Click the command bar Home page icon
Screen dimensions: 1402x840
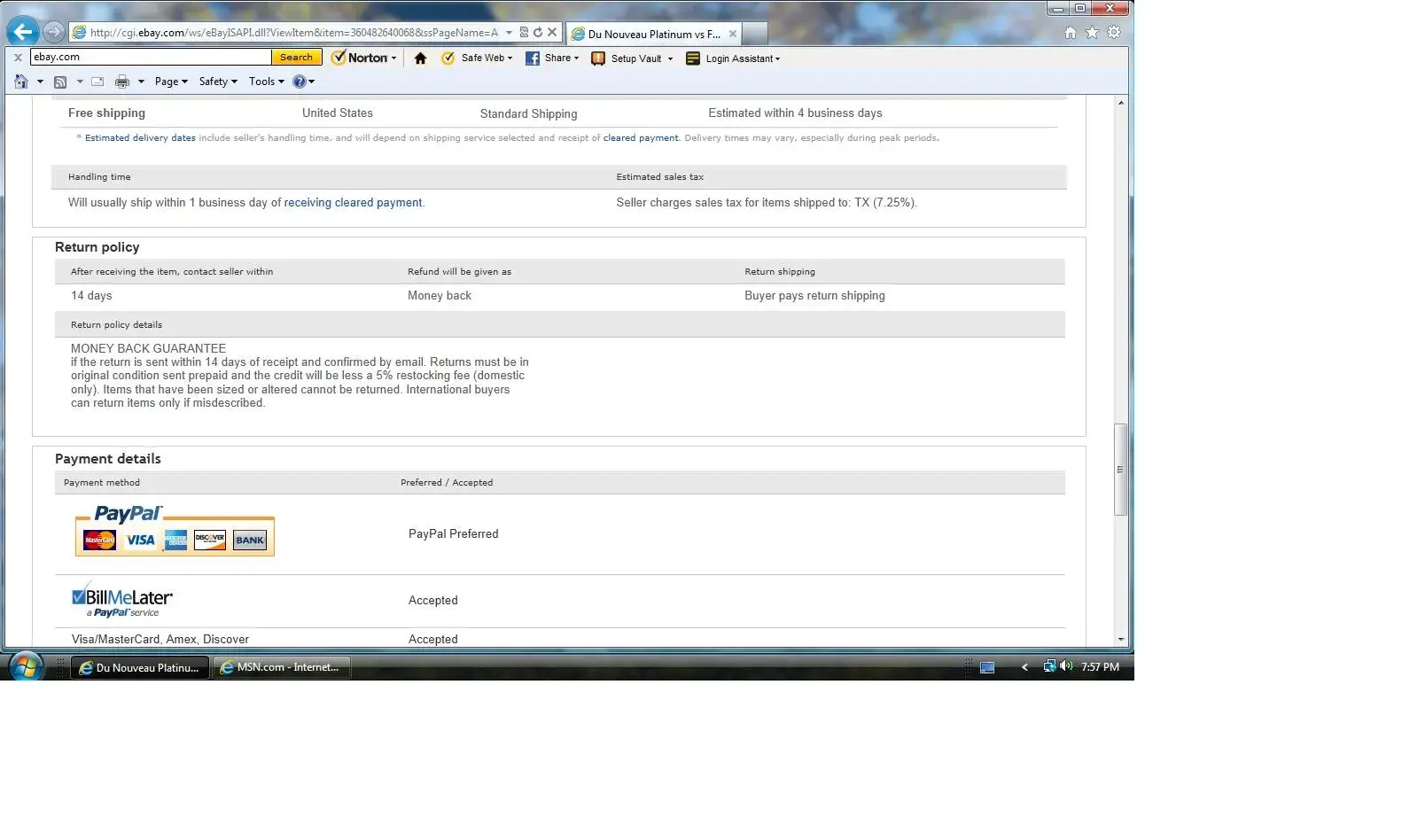pyautogui.click(x=21, y=82)
